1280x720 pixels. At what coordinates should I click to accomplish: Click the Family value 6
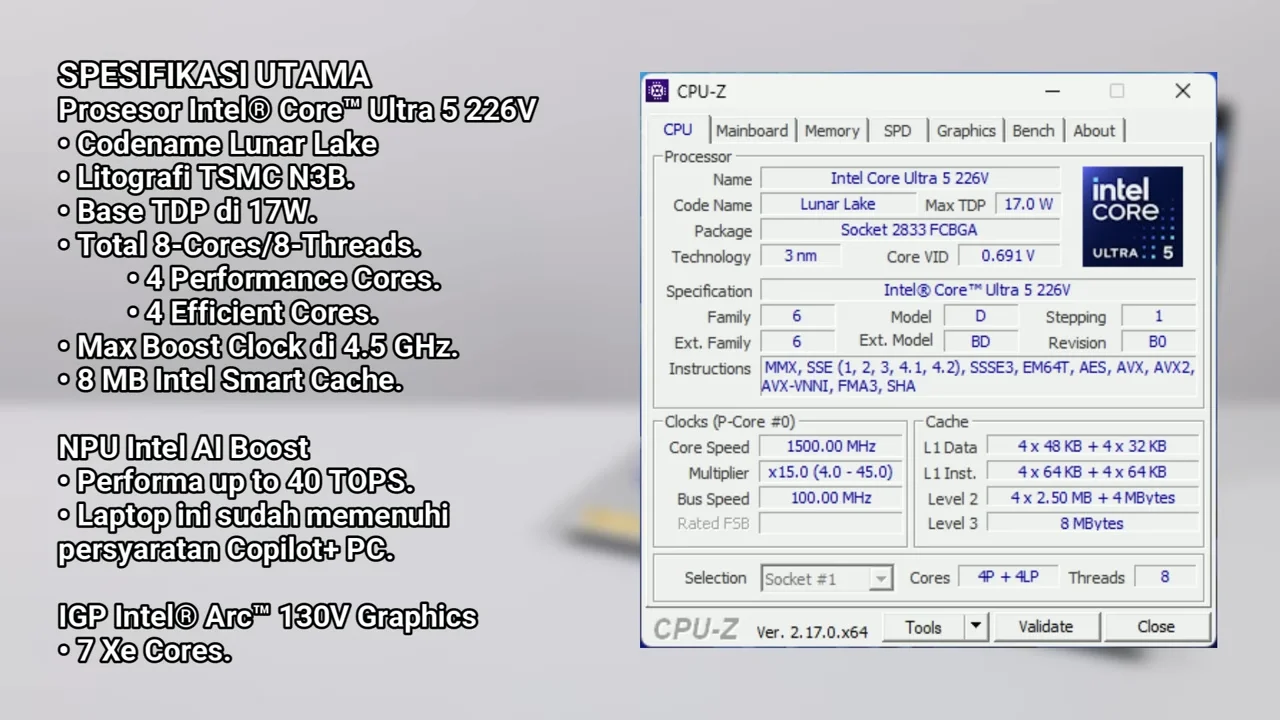point(797,316)
